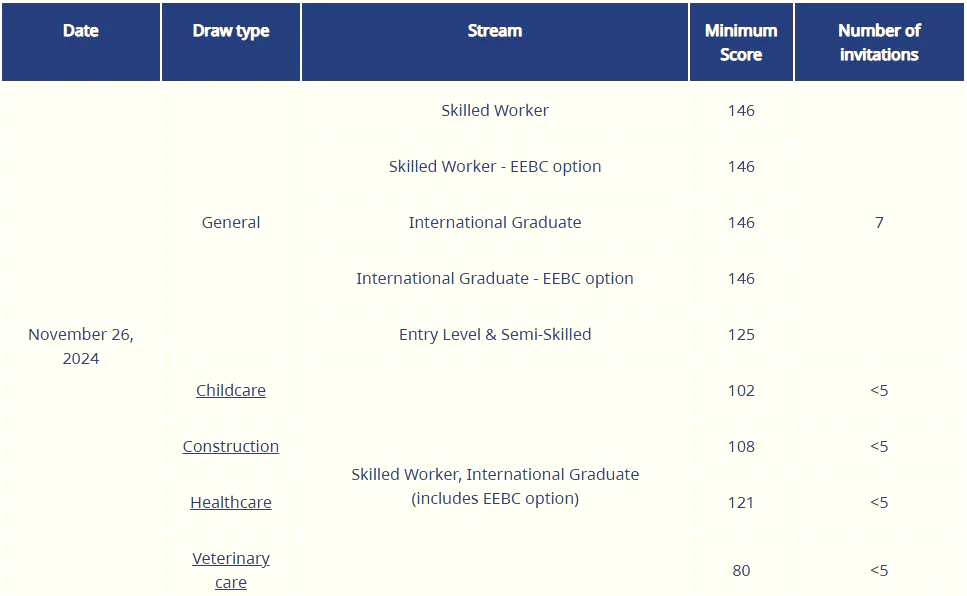Screen dimensions: 967x596
Task: Click the minimum score 125 cell
Action: click(x=741, y=334)
